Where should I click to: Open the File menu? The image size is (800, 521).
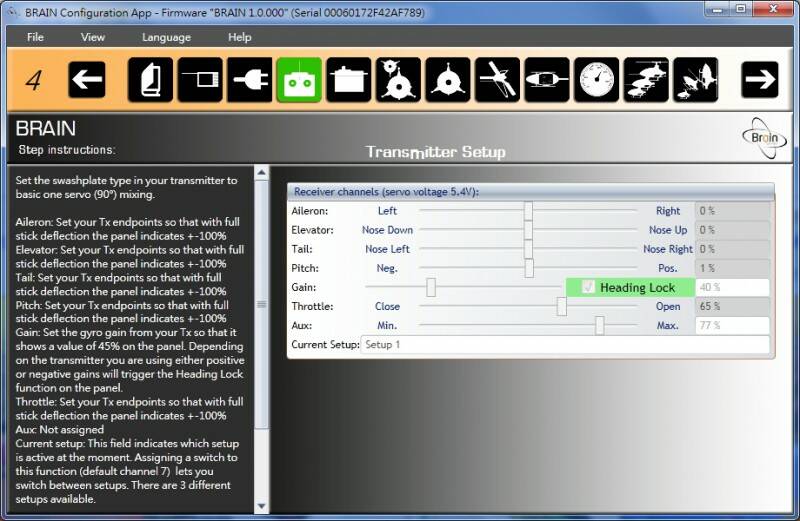[36, 37]
